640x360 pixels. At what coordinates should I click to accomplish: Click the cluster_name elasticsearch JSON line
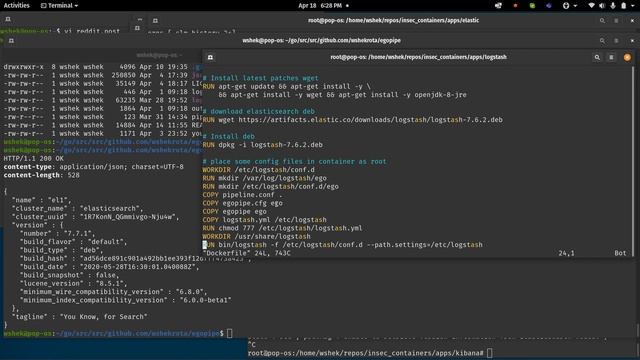coord(78,209)
